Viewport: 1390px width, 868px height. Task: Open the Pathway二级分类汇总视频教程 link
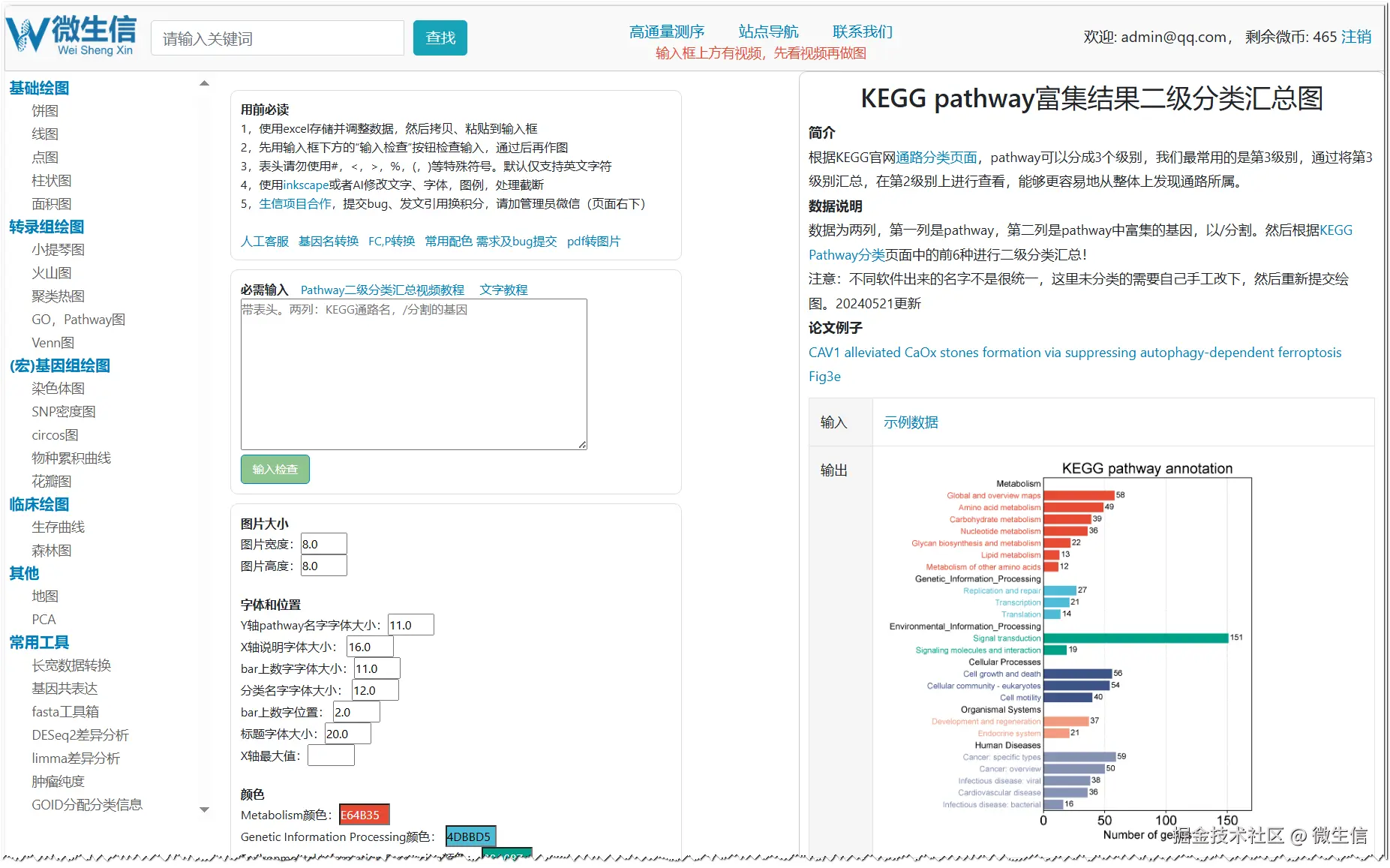tap(383, 290)
